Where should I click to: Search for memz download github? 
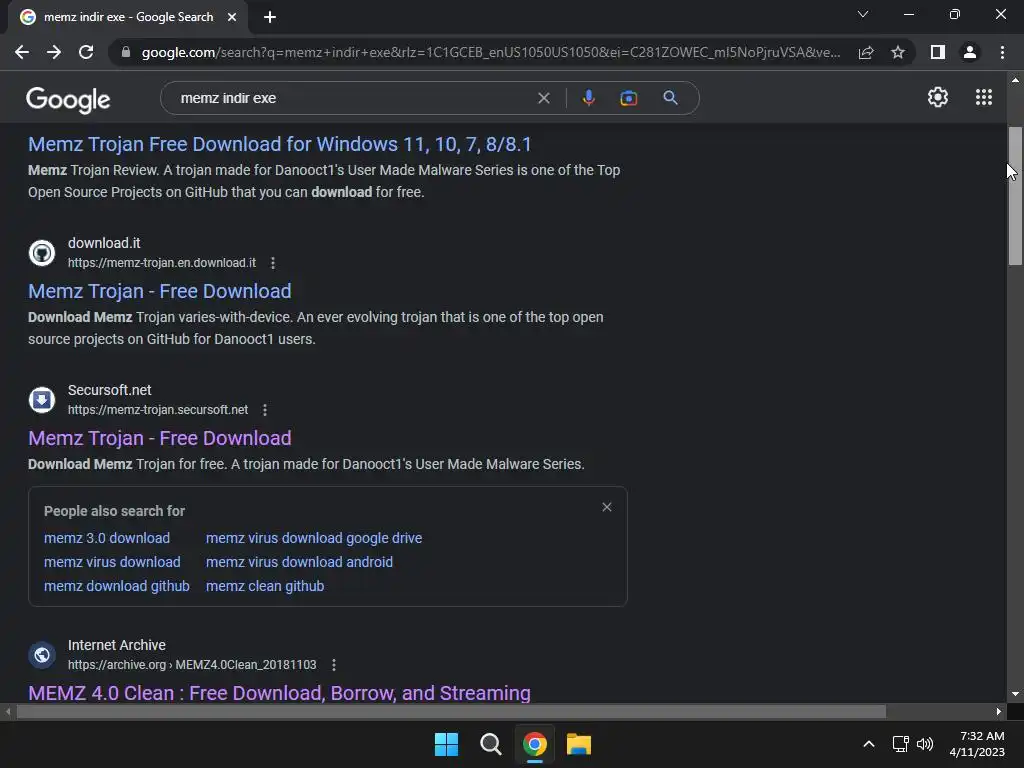click(116, 586)
